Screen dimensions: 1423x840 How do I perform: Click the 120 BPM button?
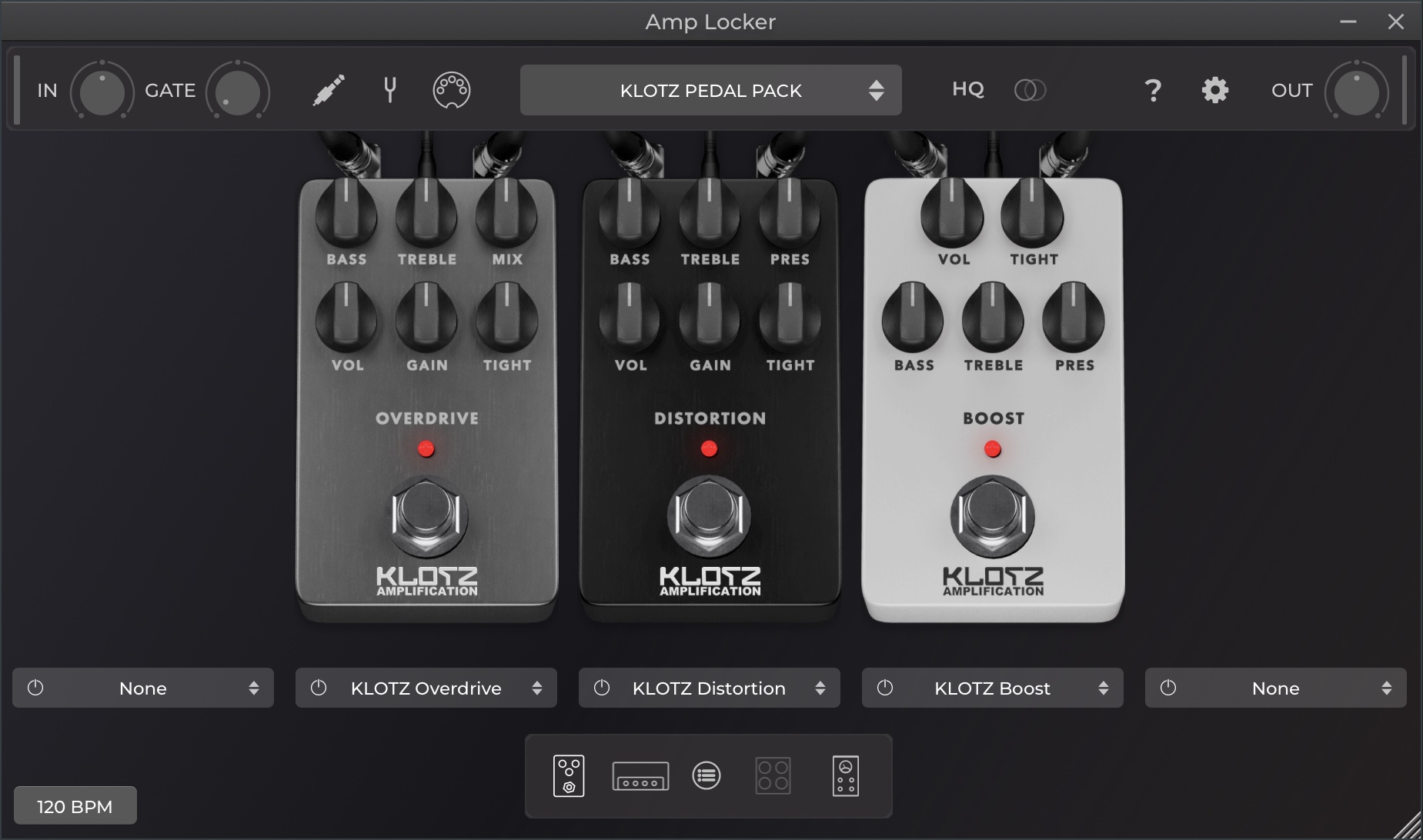[x=75, y=805]
